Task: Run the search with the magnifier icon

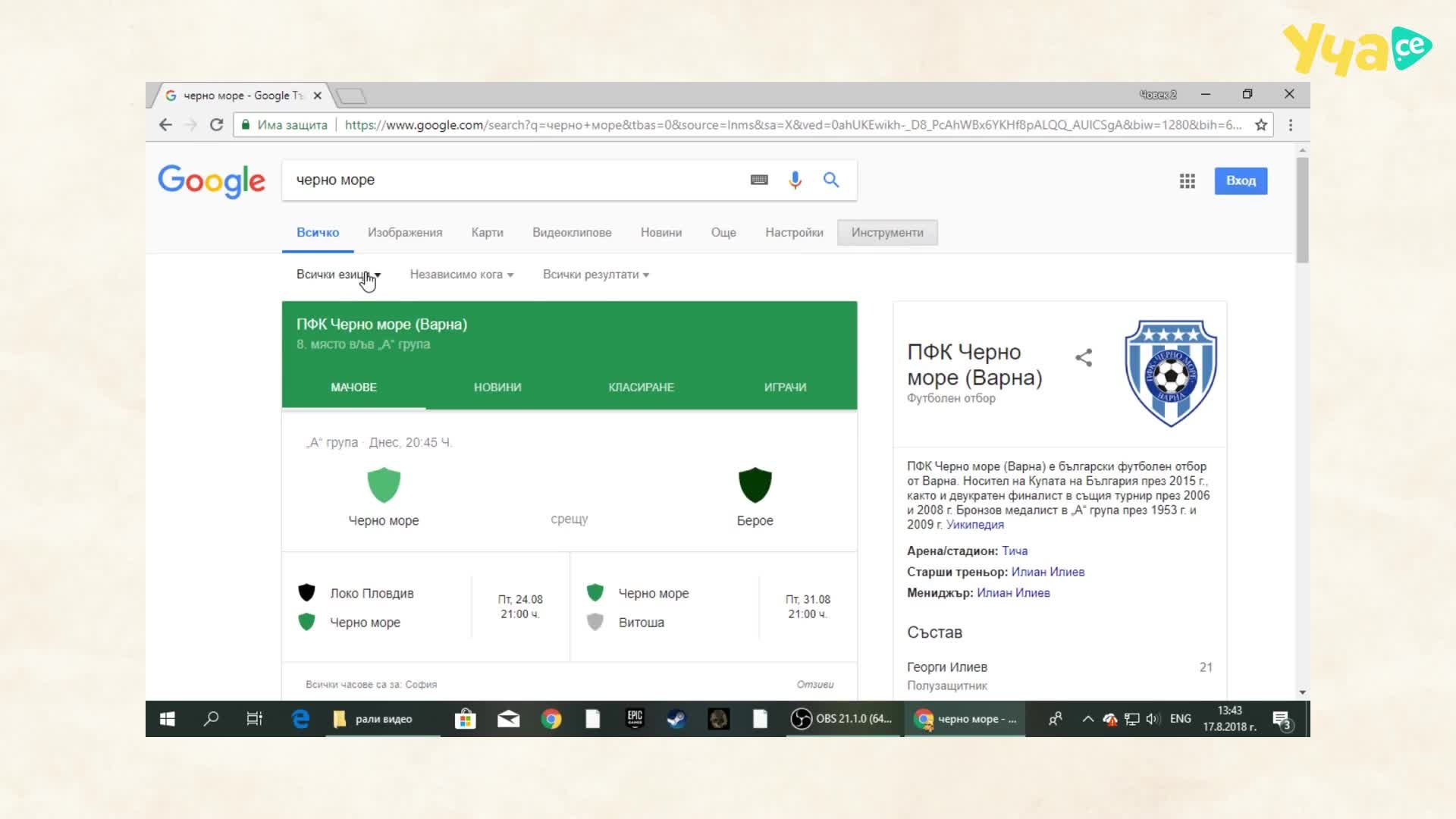Action: 831,180
